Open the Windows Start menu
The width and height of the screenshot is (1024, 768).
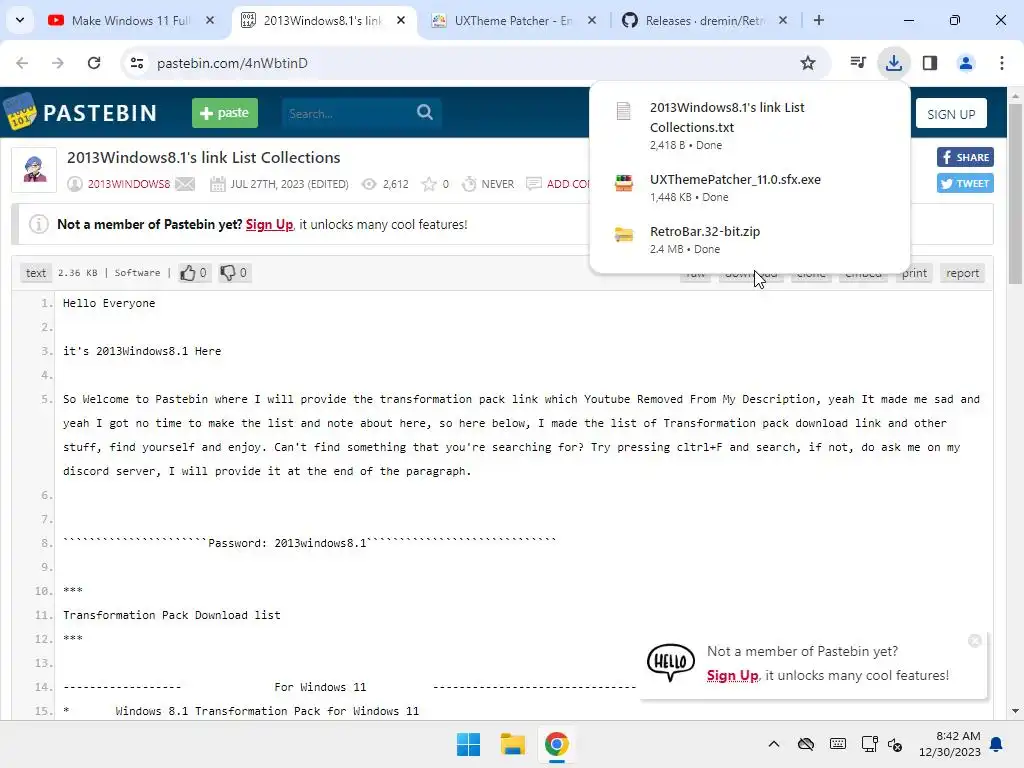[x=468, y=744]
